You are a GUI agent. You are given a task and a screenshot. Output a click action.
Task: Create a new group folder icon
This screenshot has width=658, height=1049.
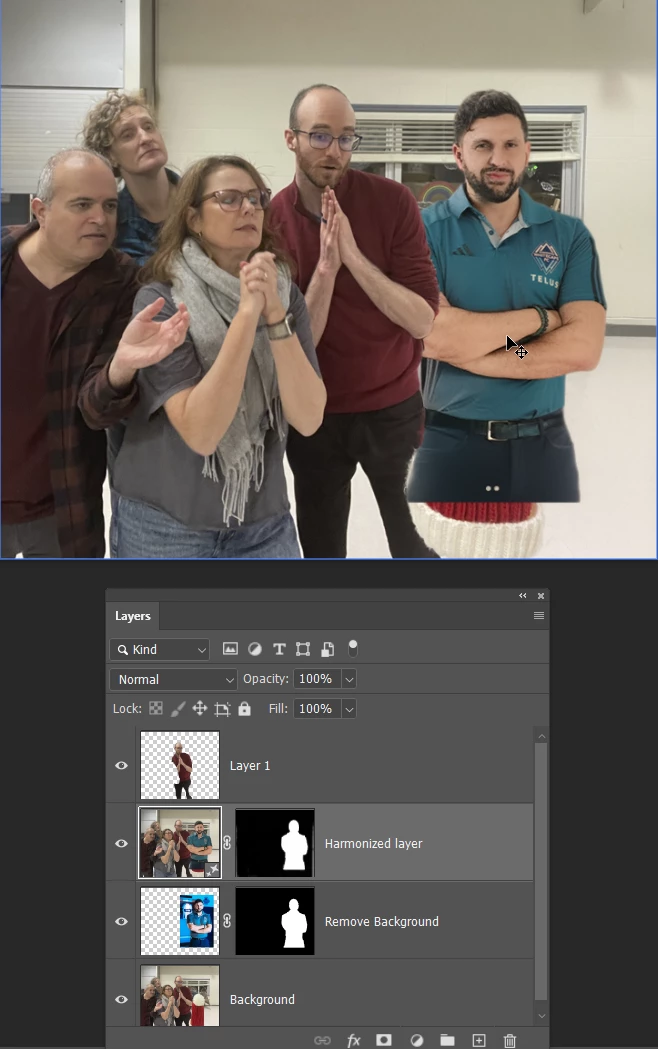pos(447,1040)
